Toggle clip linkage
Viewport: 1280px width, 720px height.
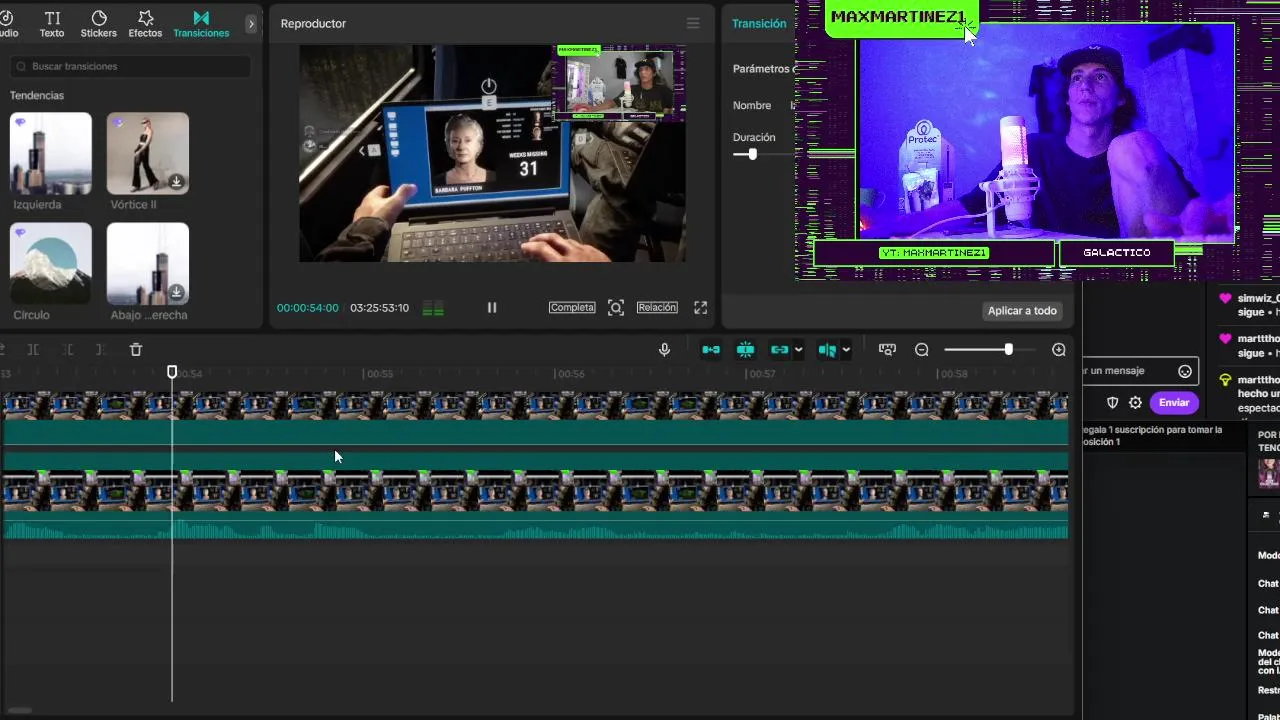point(780,349)
